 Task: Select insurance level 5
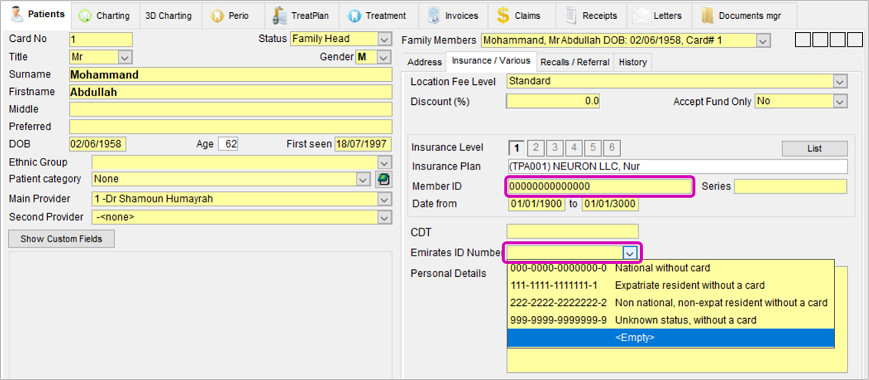592,148
